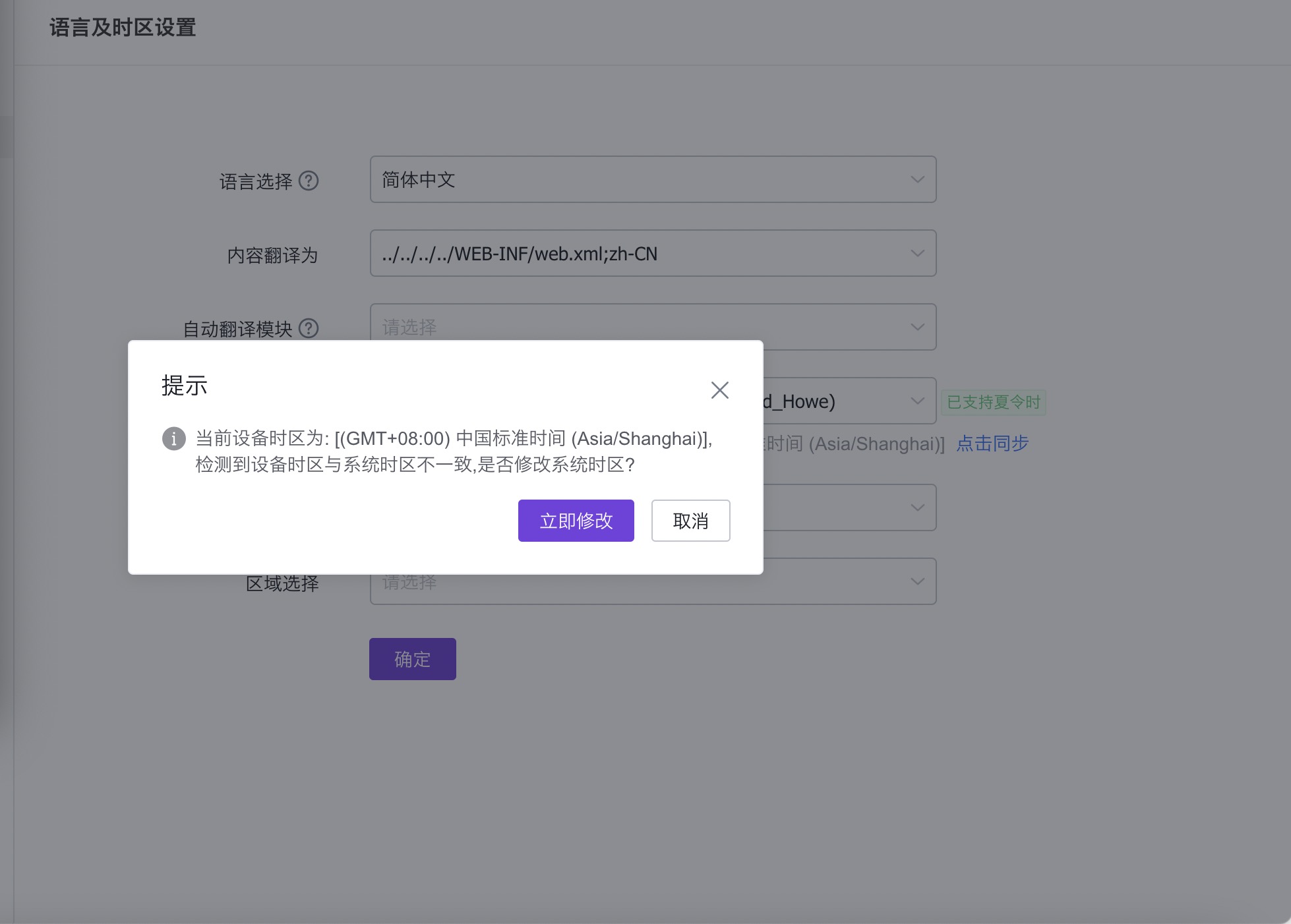The width and height of the screenshot is (1291, 924).
Task: Click chevron arrow of the Howe timezone dropdown
Action: (x=917, y=401)
